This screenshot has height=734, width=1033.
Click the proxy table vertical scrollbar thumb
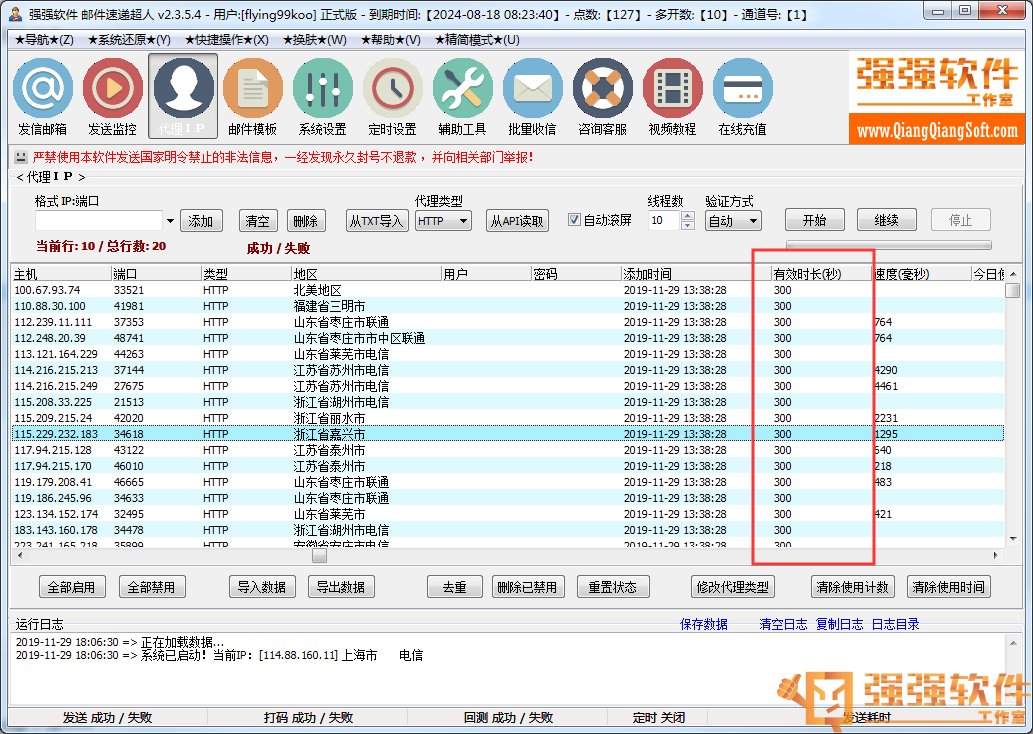[x=1013, y=290]
